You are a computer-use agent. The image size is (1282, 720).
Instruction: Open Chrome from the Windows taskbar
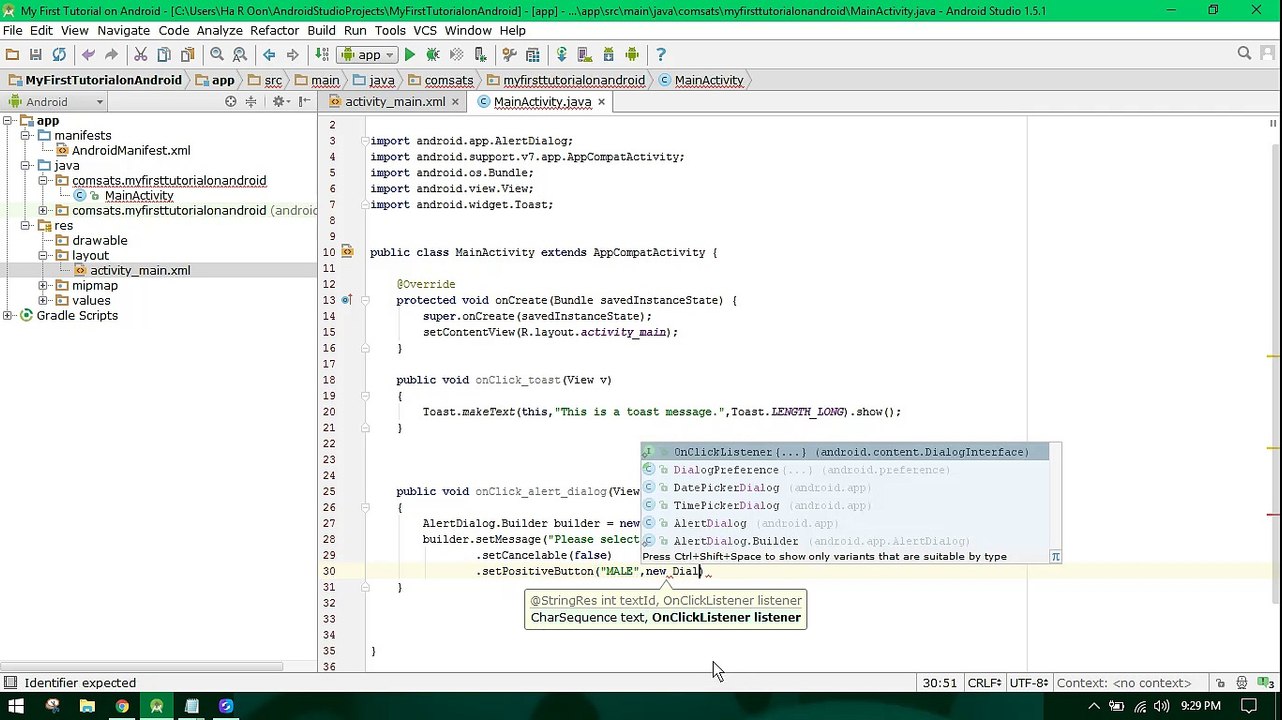click(x=122, y=706)
